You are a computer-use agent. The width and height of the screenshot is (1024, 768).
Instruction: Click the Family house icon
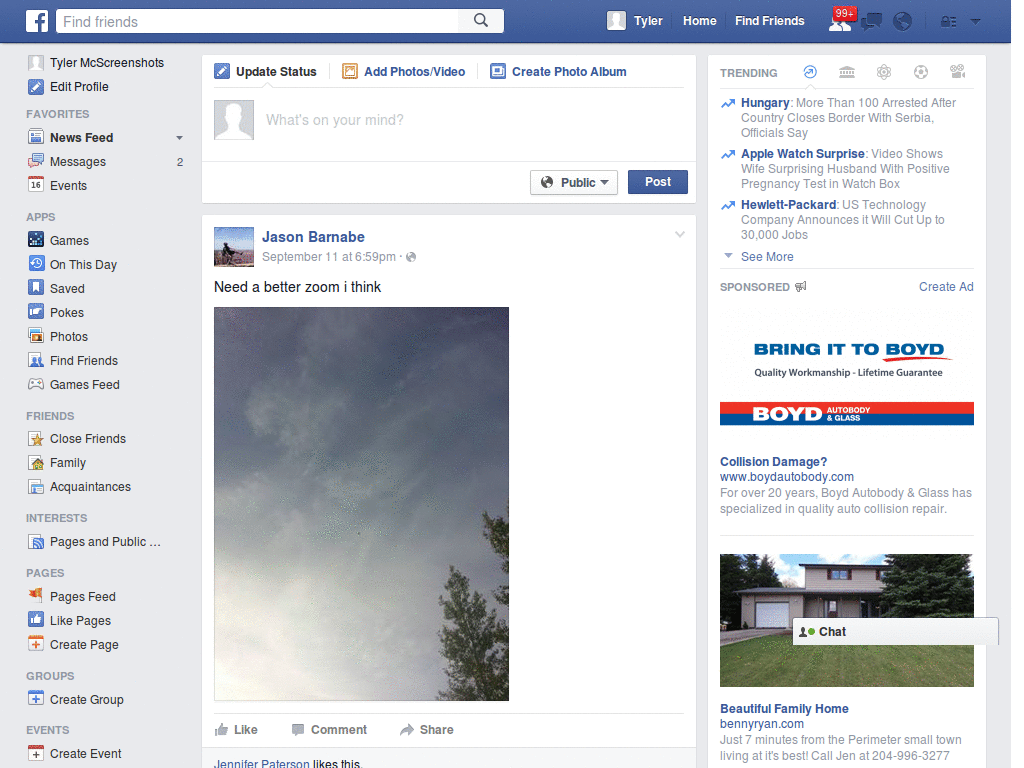(x=36, y=462)
